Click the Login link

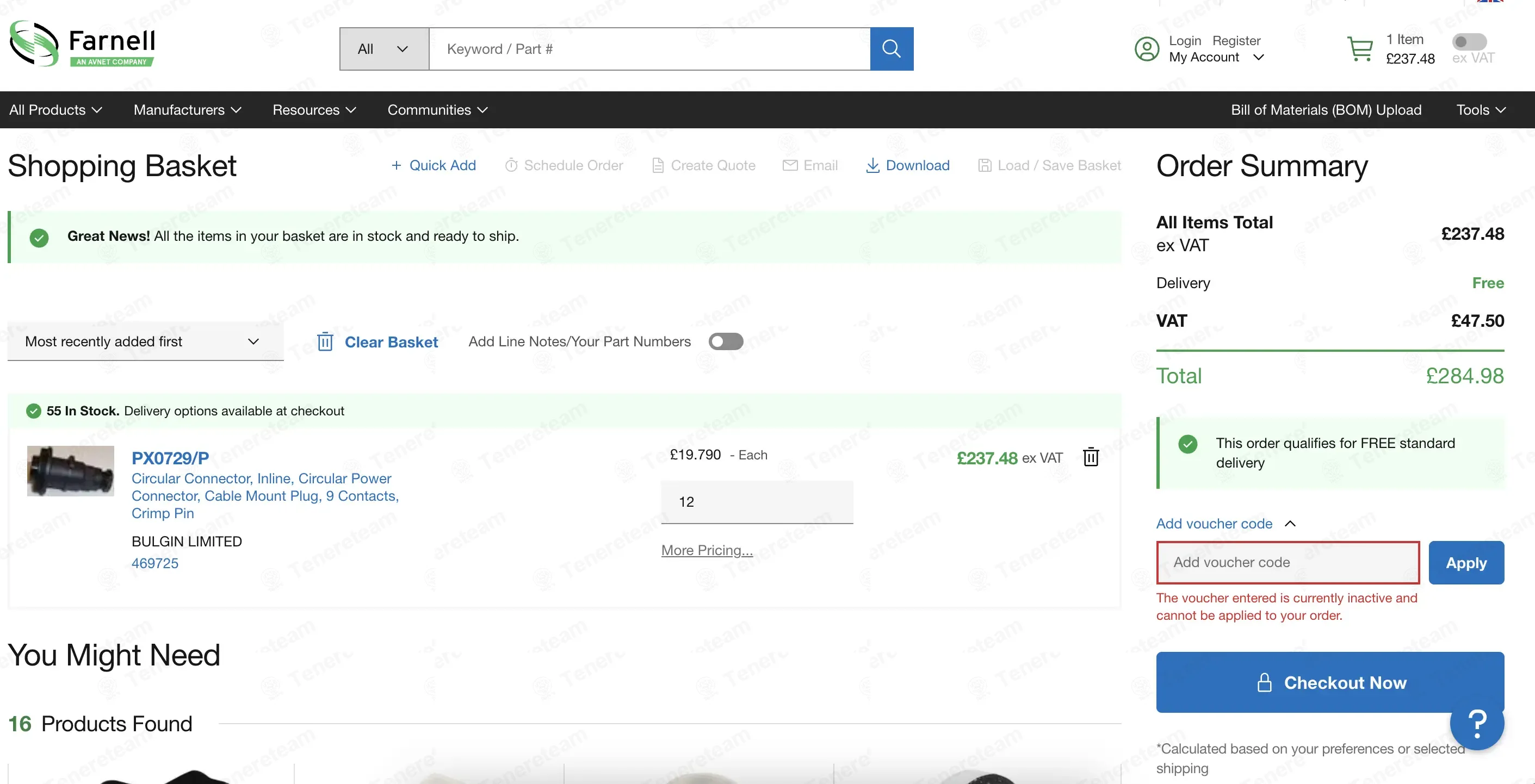click(1185, 41)
